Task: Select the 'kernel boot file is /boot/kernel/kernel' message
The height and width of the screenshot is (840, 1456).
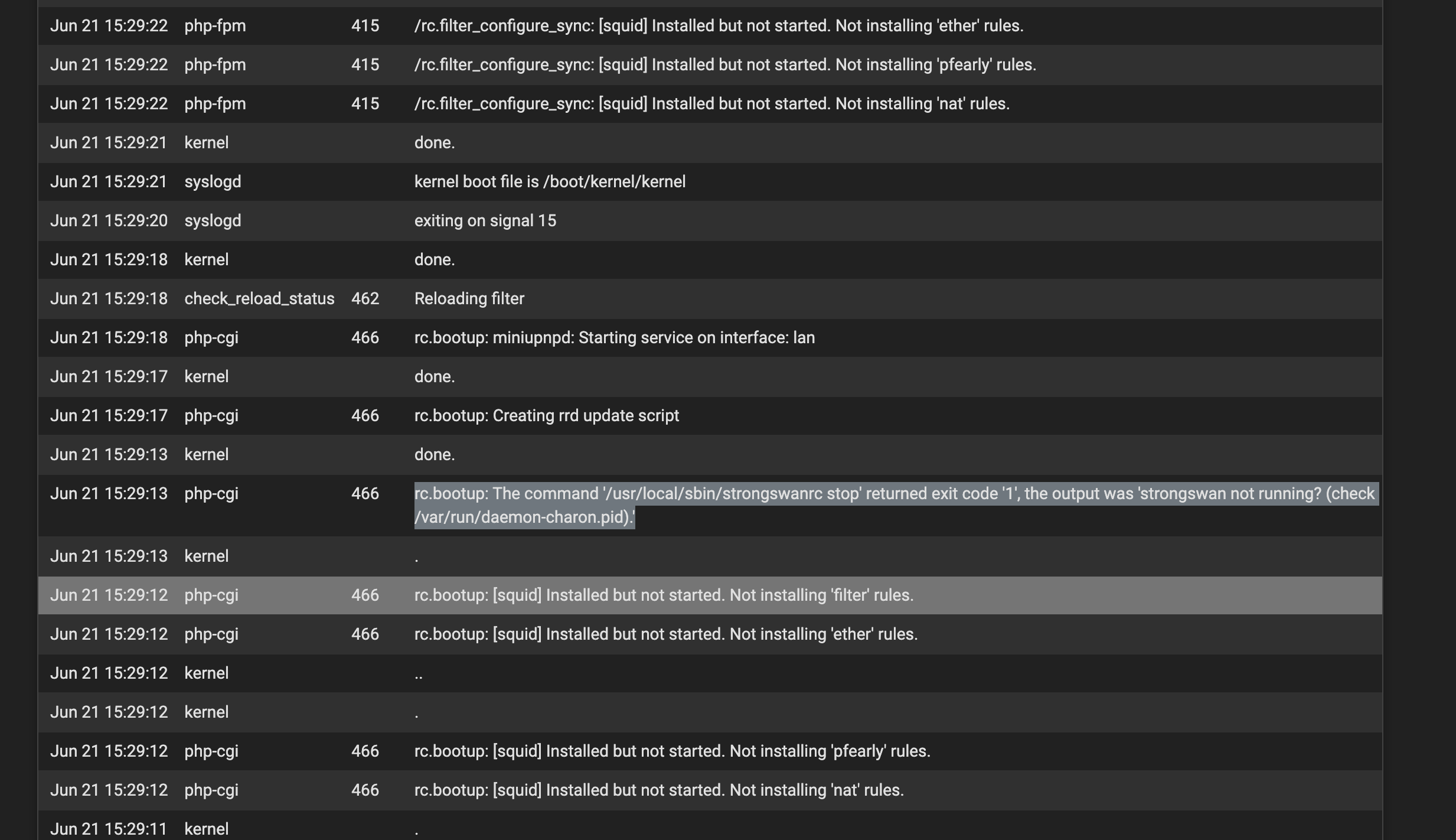Action: (550, 182)
